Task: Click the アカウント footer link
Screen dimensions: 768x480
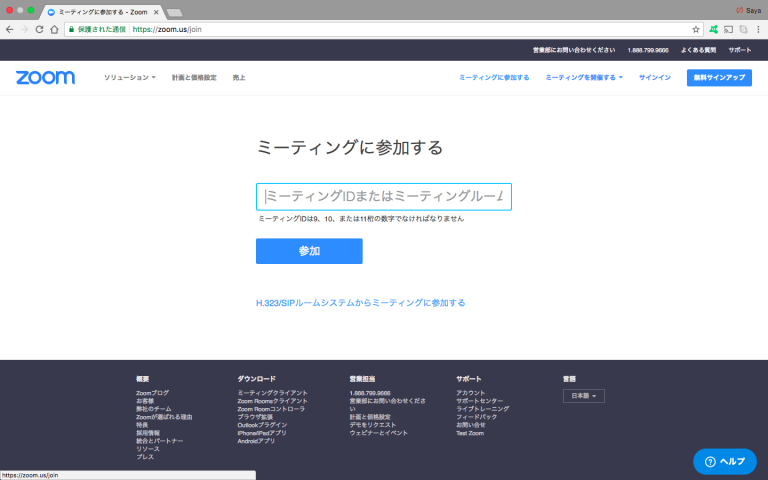Action: [470, 393]
